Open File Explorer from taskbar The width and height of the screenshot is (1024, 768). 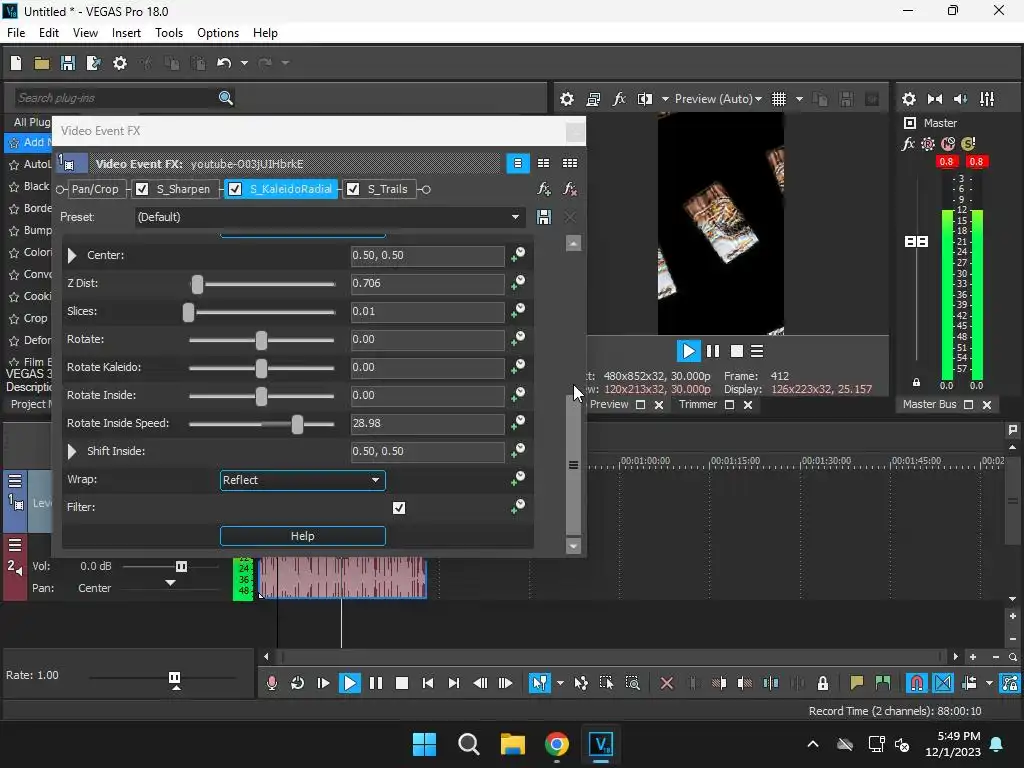click(x=513, y=744)
